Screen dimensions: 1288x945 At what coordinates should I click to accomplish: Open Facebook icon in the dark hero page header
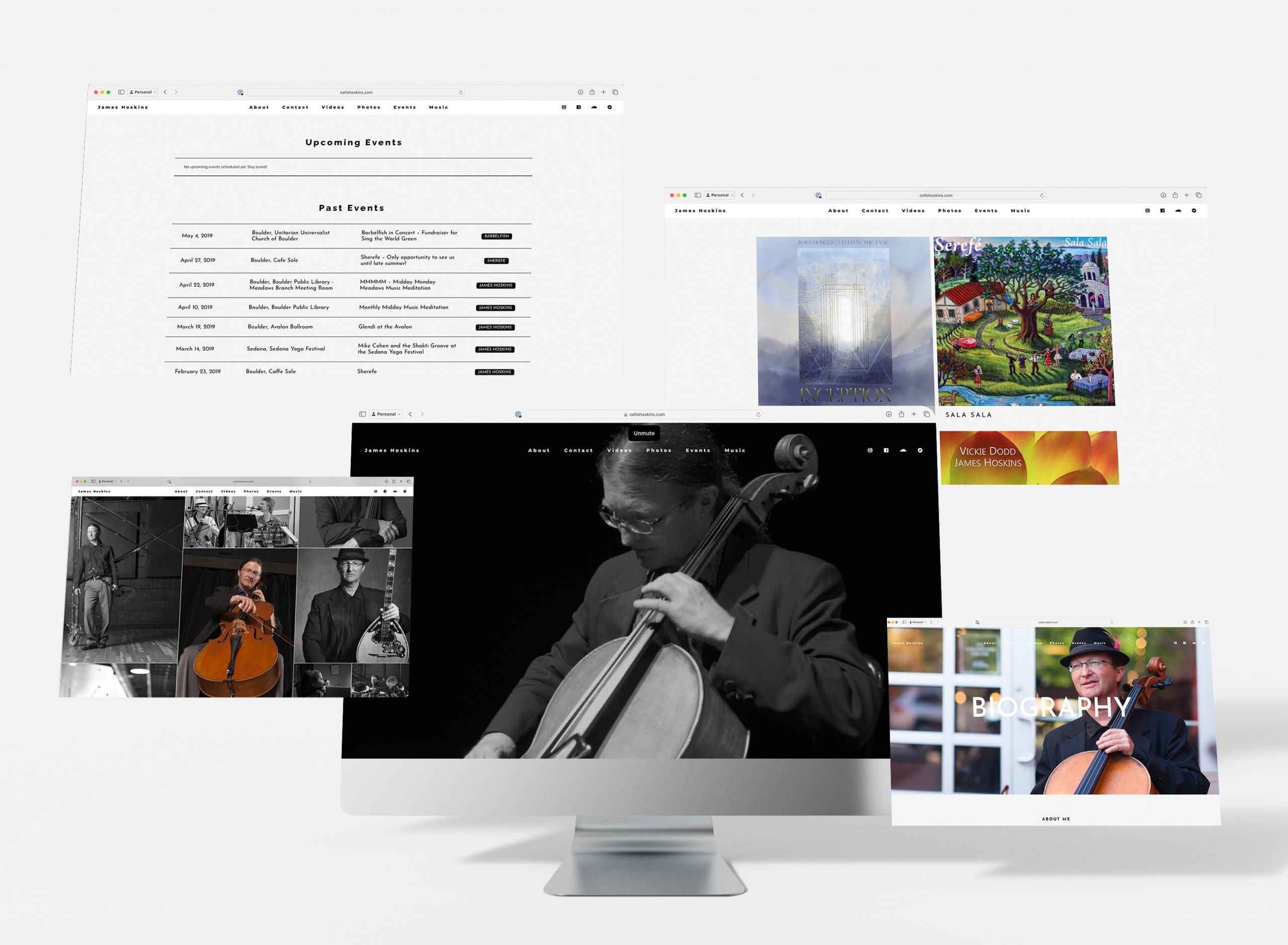886,450
